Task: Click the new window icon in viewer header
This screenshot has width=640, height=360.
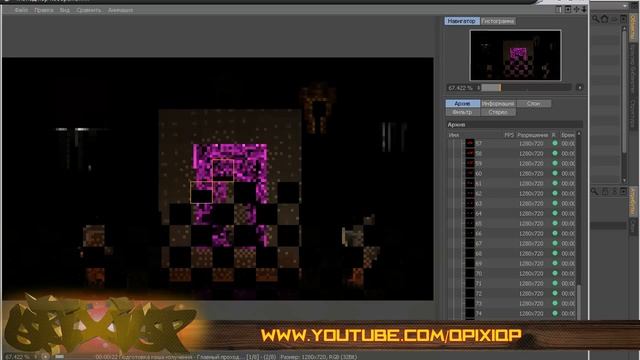Action: click(568, 9)
